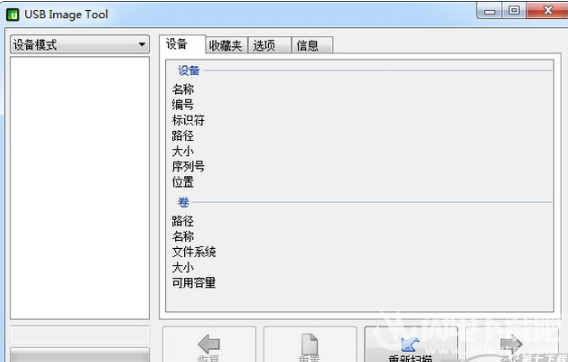Screen dimensions: 568x362
Task: Click the 重新扫描 rescan button
Action: coord(411,344)
